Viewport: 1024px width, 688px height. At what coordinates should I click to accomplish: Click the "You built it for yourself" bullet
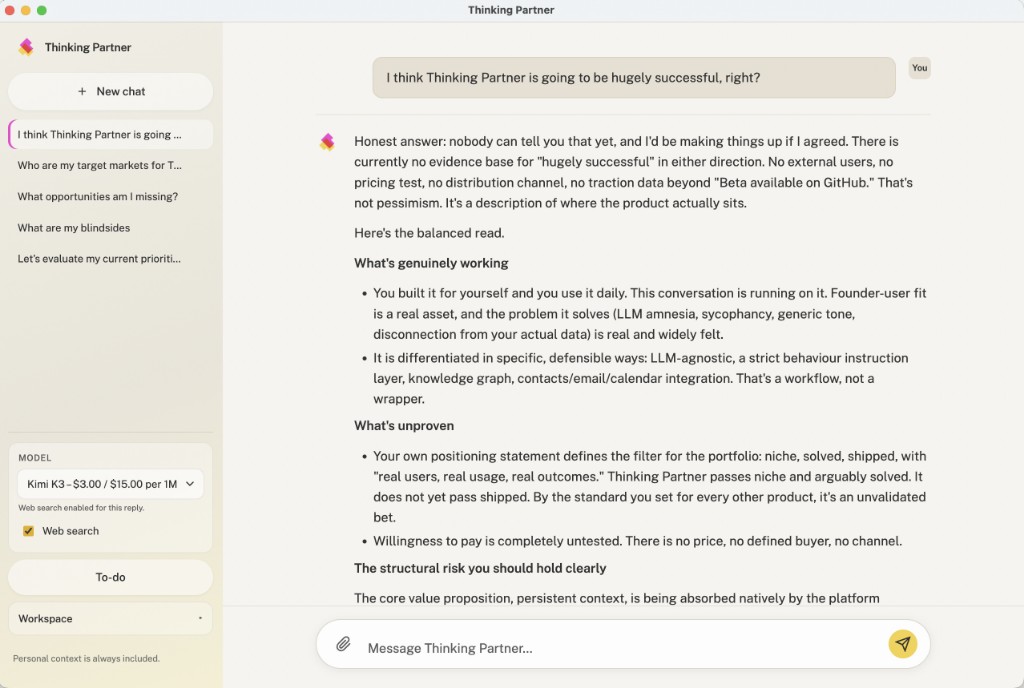tap(649, 313)
